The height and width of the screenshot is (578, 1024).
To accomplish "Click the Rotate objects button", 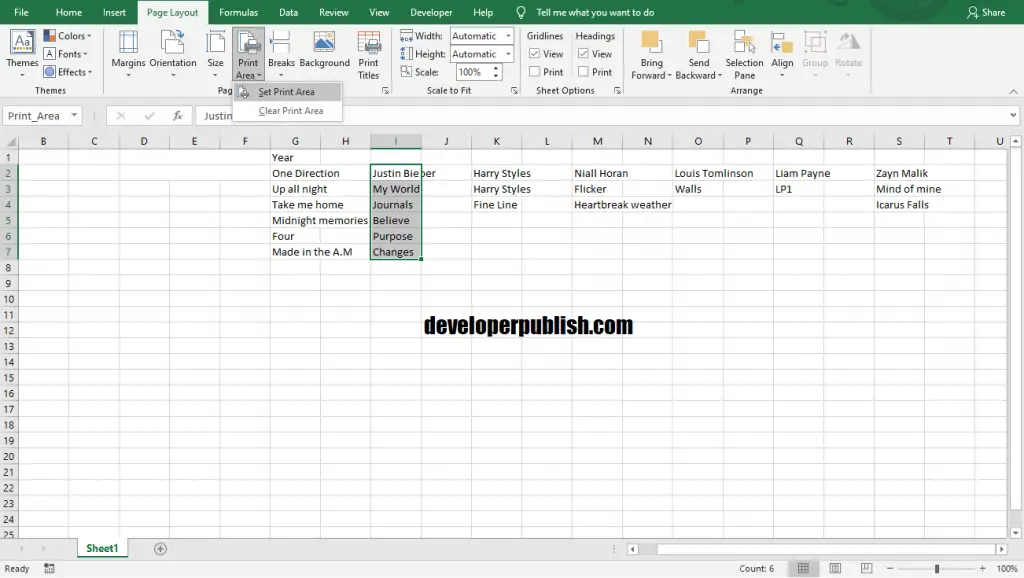I will (848, 54).
